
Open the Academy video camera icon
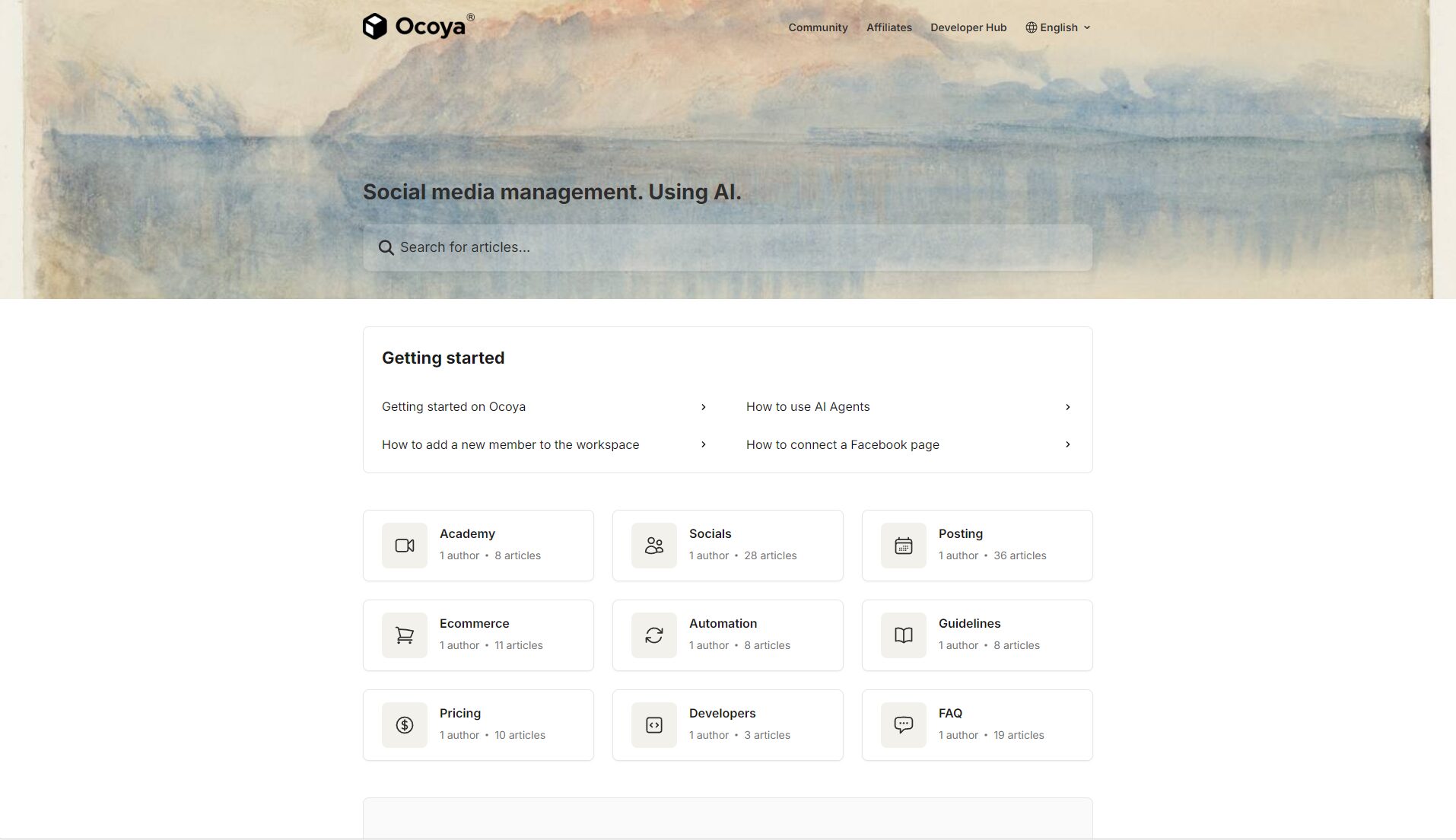[405, 546]
